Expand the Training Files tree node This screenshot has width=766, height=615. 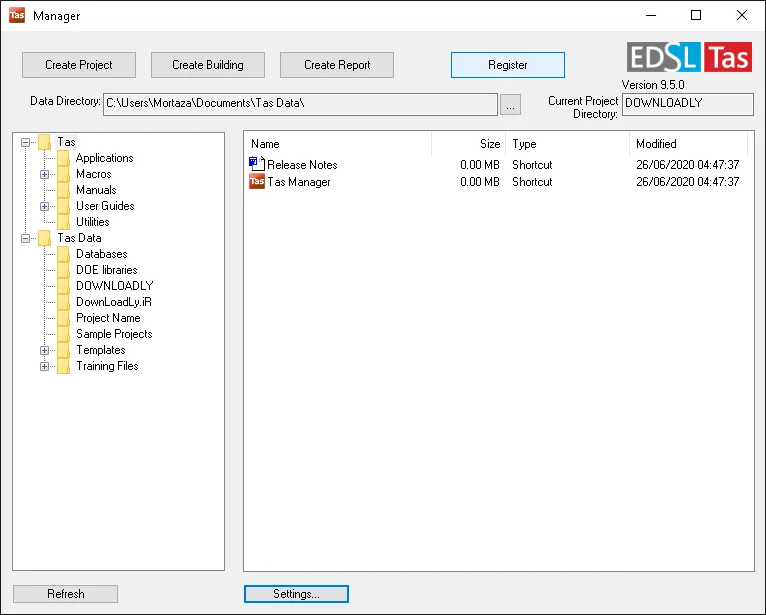pos(44,366)
